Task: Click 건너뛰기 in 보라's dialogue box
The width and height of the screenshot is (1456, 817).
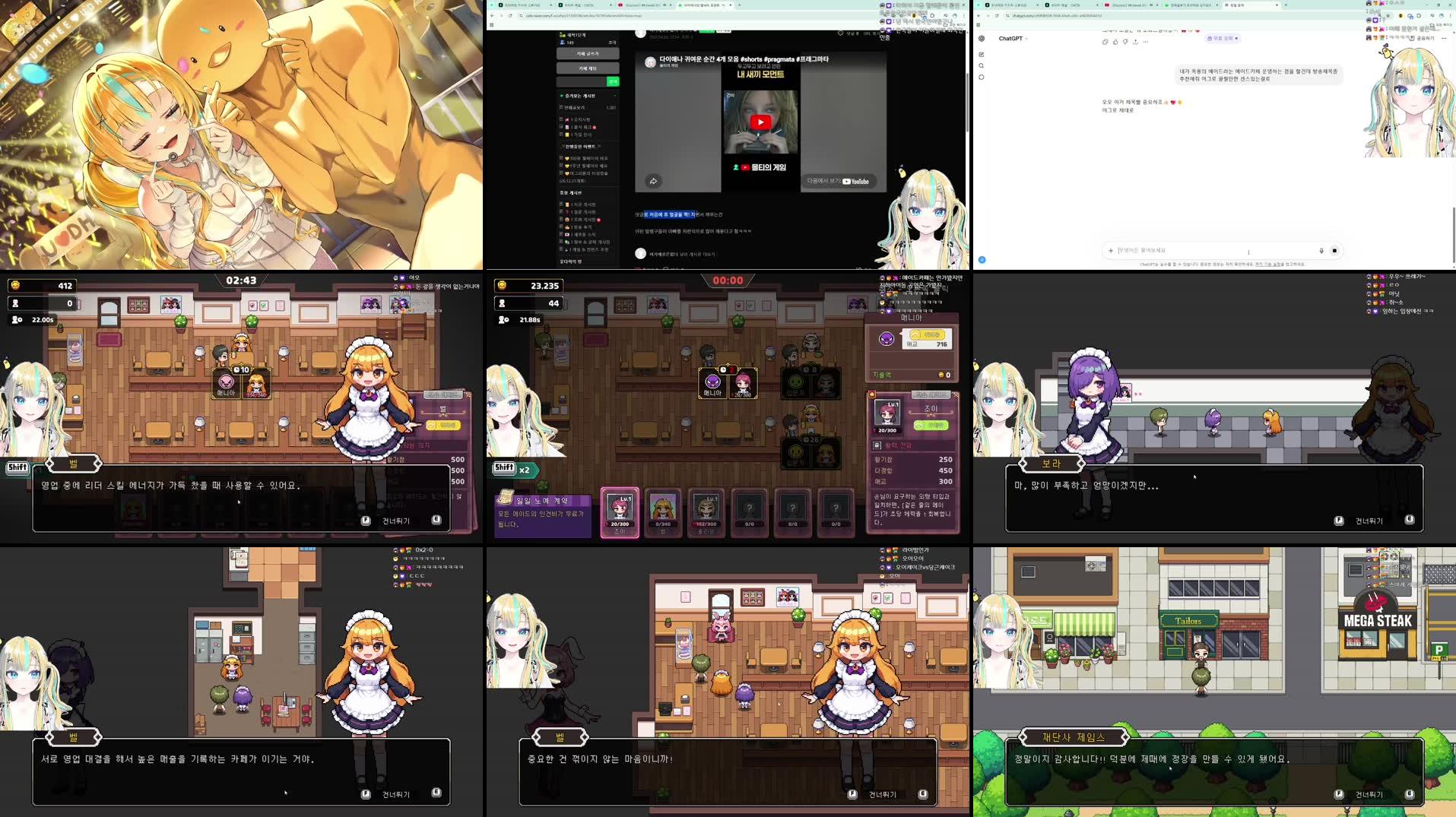Action: [1369, 521]
